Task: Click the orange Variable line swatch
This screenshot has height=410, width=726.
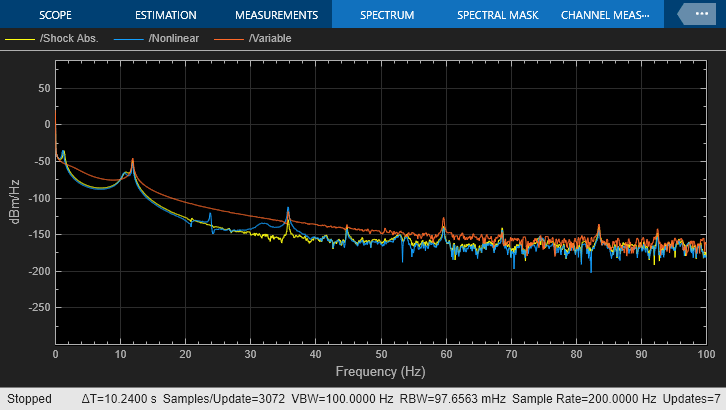Action: pyautogui.click(x=229, y=39)
